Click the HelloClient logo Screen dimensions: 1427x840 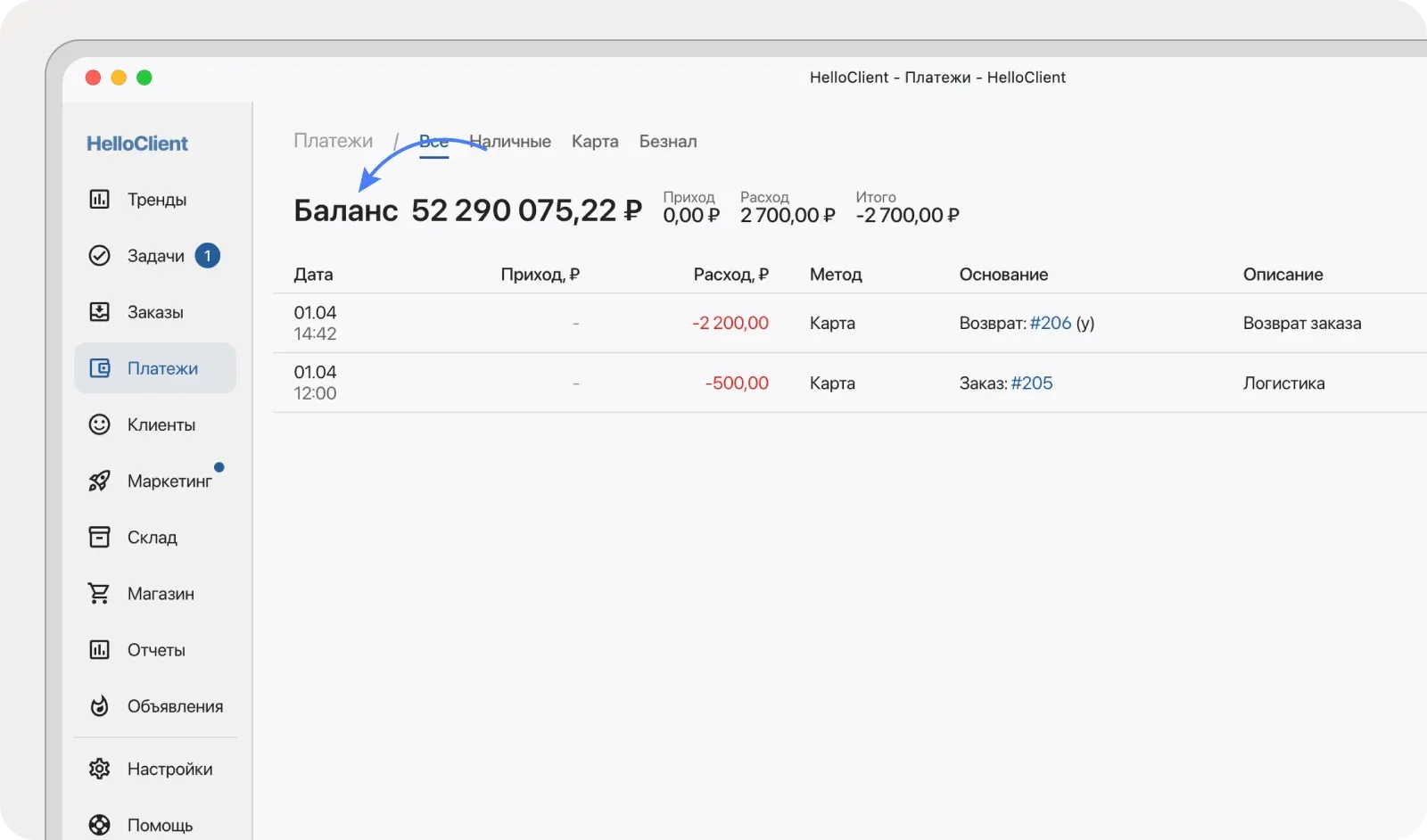137,144
